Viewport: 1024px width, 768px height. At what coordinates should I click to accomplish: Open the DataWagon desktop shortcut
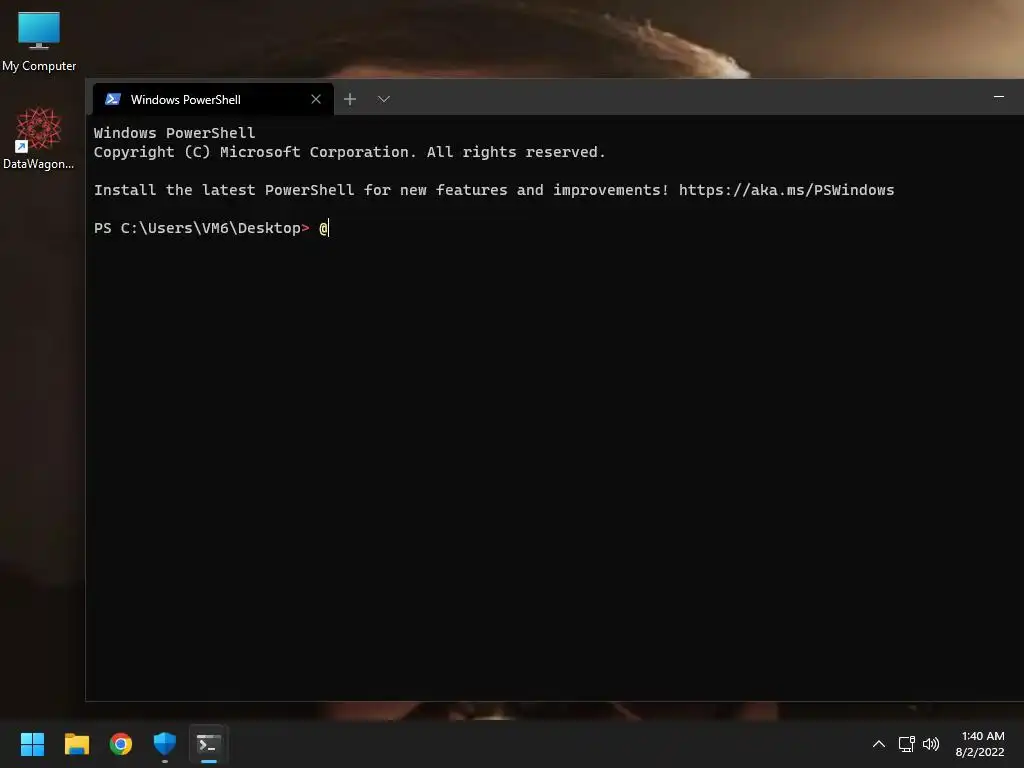[x=39, y=138]
